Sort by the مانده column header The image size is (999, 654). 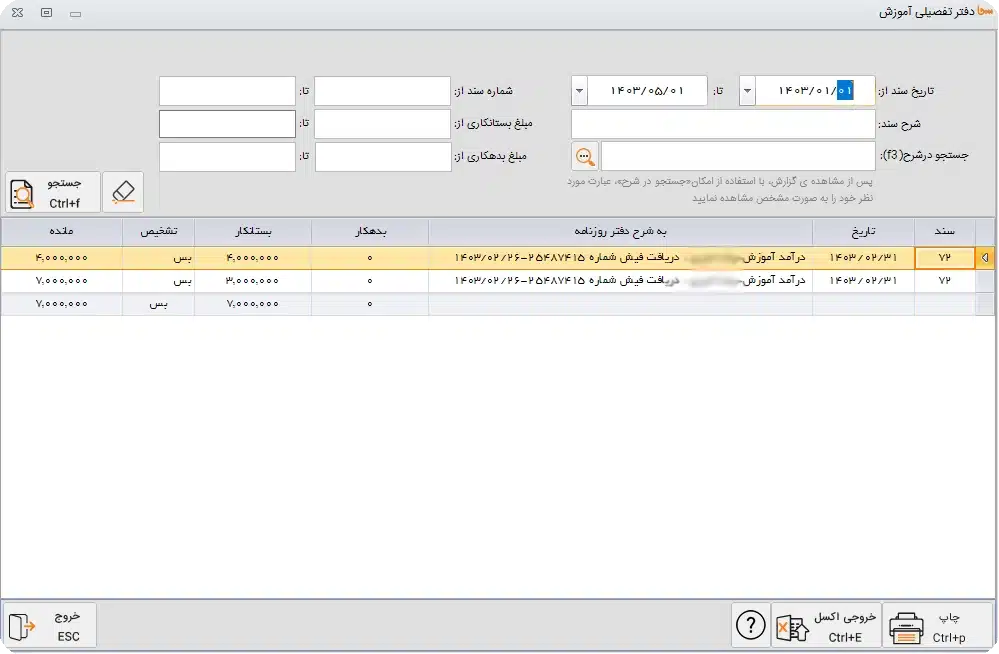62,231
